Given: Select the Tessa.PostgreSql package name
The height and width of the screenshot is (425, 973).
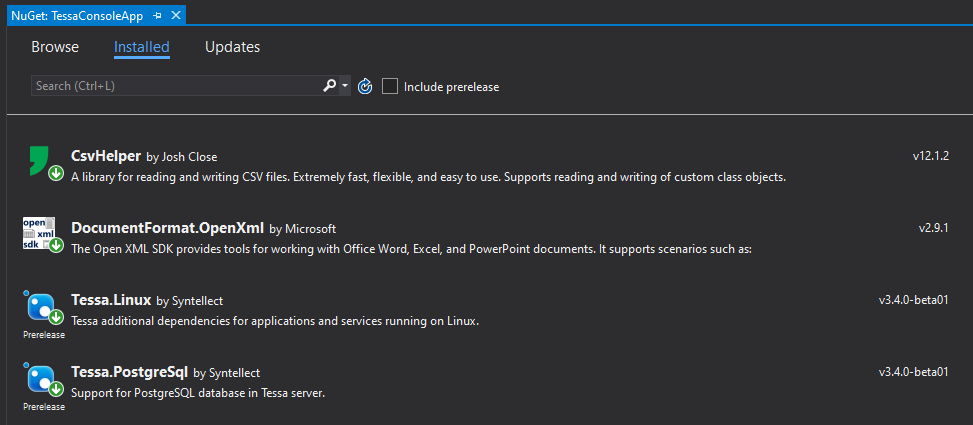Looking at the screenshot, I should pyautogui.click(x=129, y=372).
